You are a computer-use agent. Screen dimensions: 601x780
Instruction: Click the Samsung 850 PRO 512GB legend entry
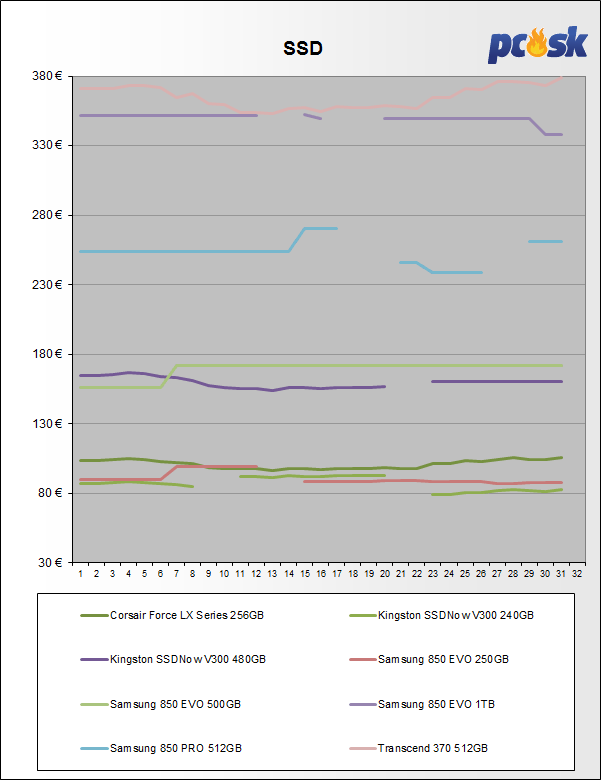click(x=161, y=748)
